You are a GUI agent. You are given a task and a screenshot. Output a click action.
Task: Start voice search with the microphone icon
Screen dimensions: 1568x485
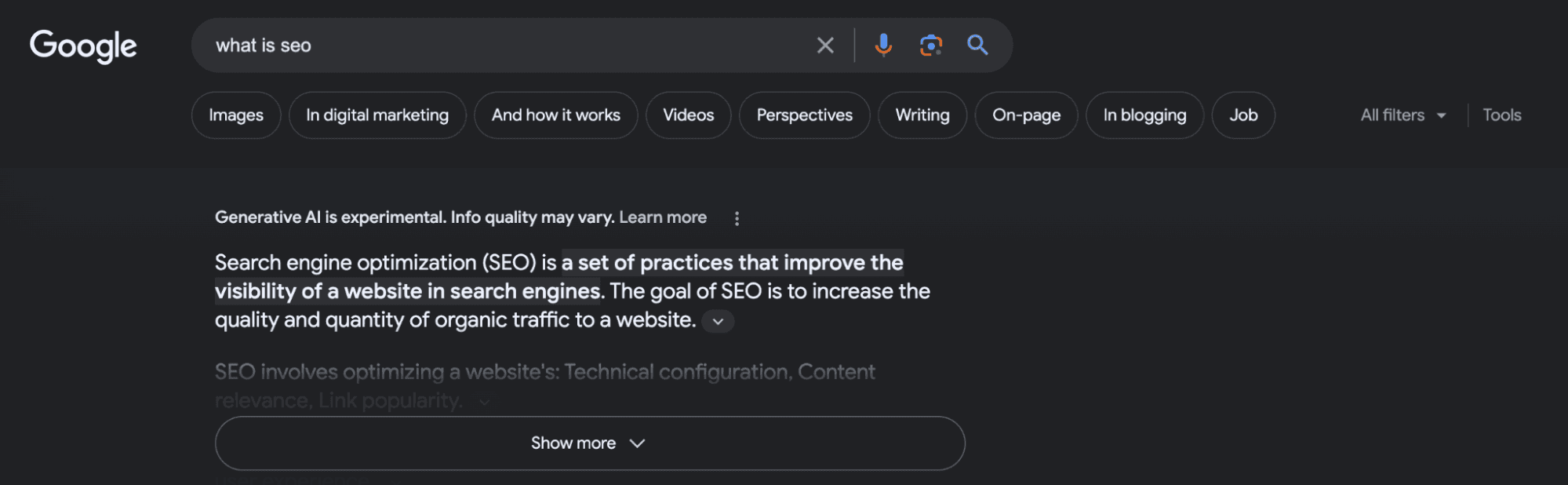point(883,46)
